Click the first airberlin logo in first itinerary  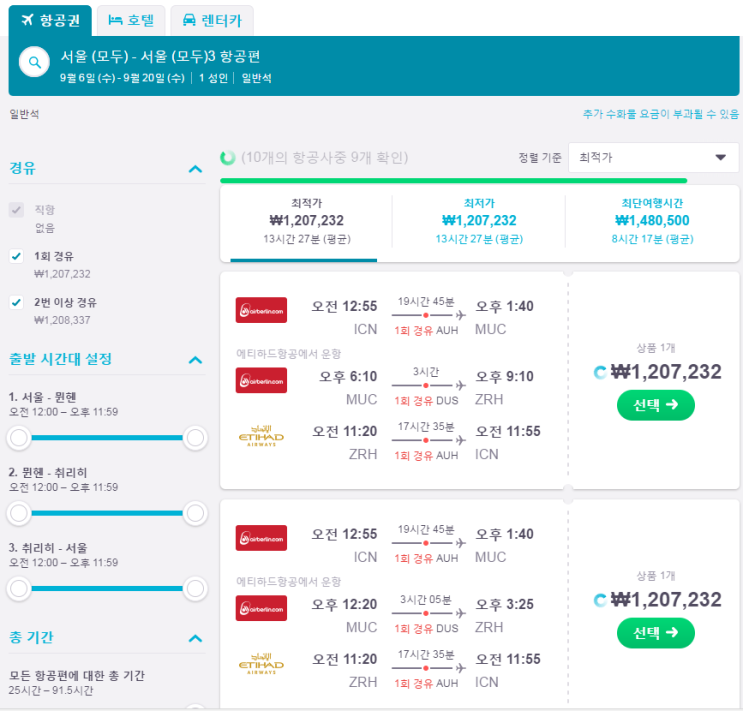point(261,309)
